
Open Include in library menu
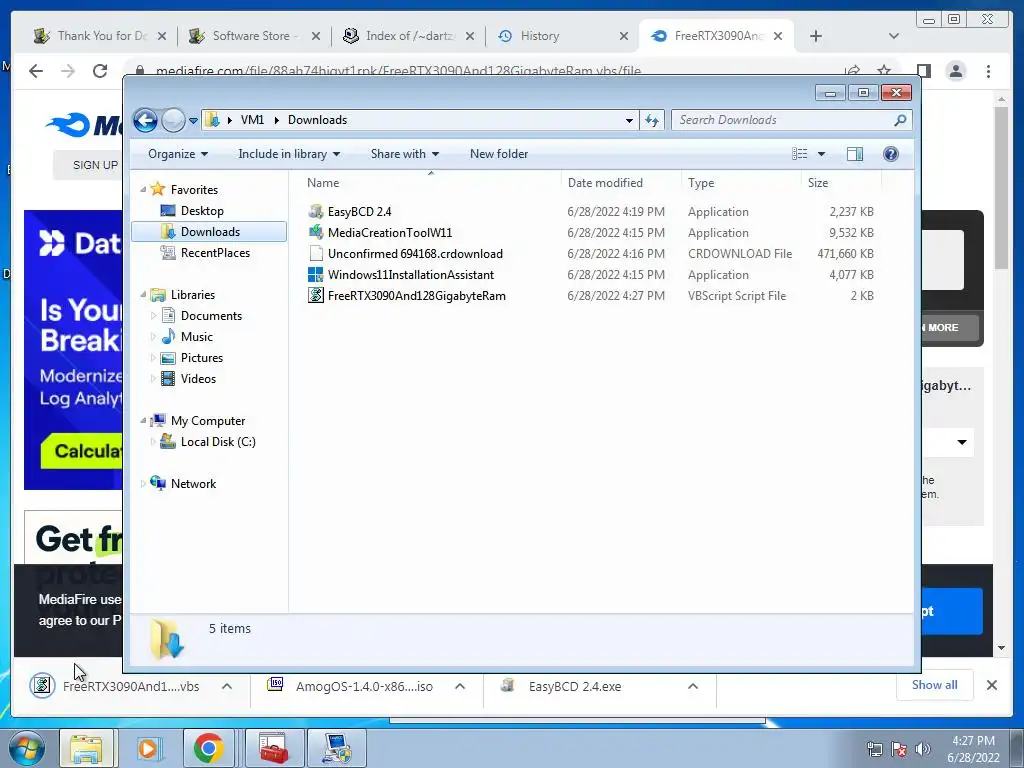(x=289, y=154)
